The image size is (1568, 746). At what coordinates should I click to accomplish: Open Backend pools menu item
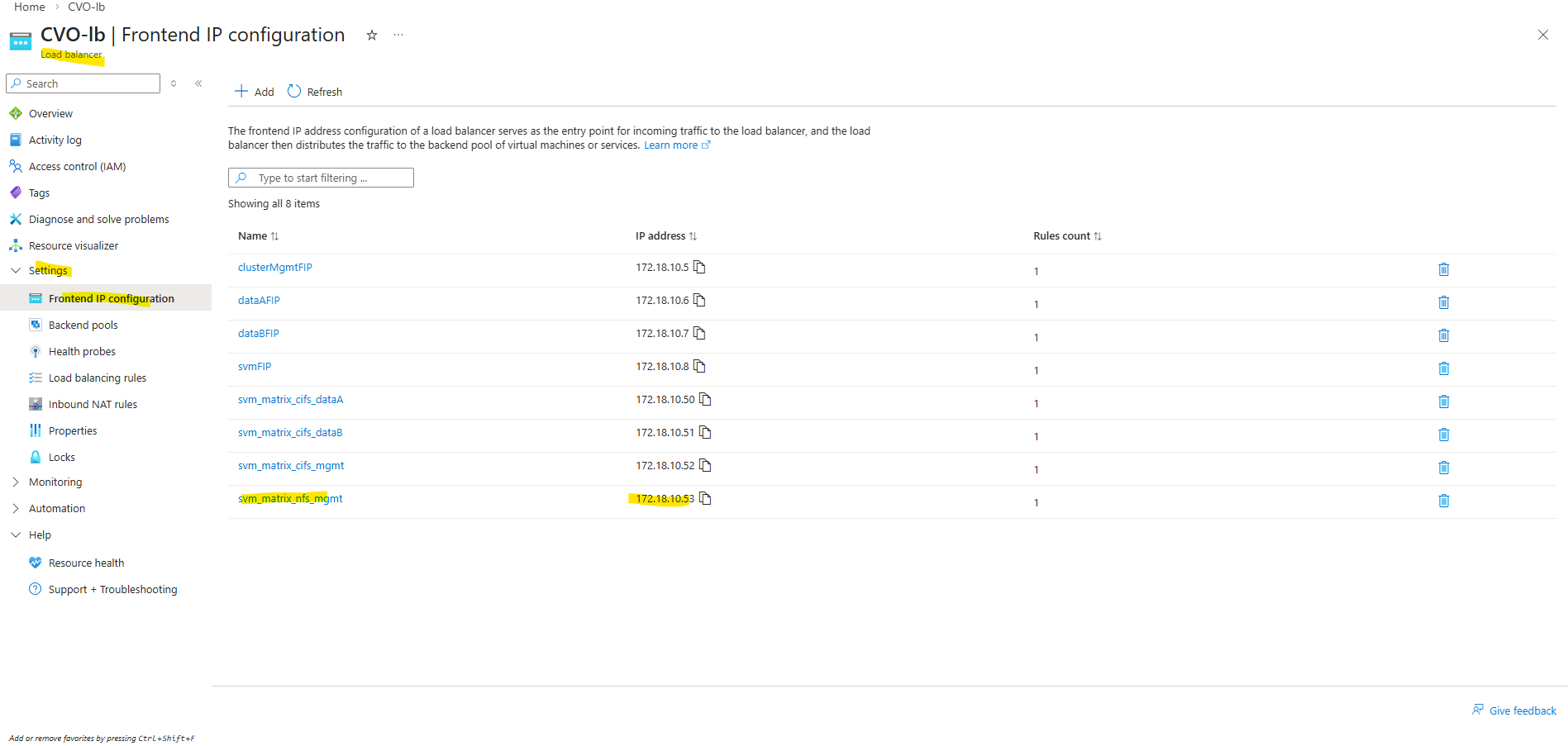pos(83,325)
